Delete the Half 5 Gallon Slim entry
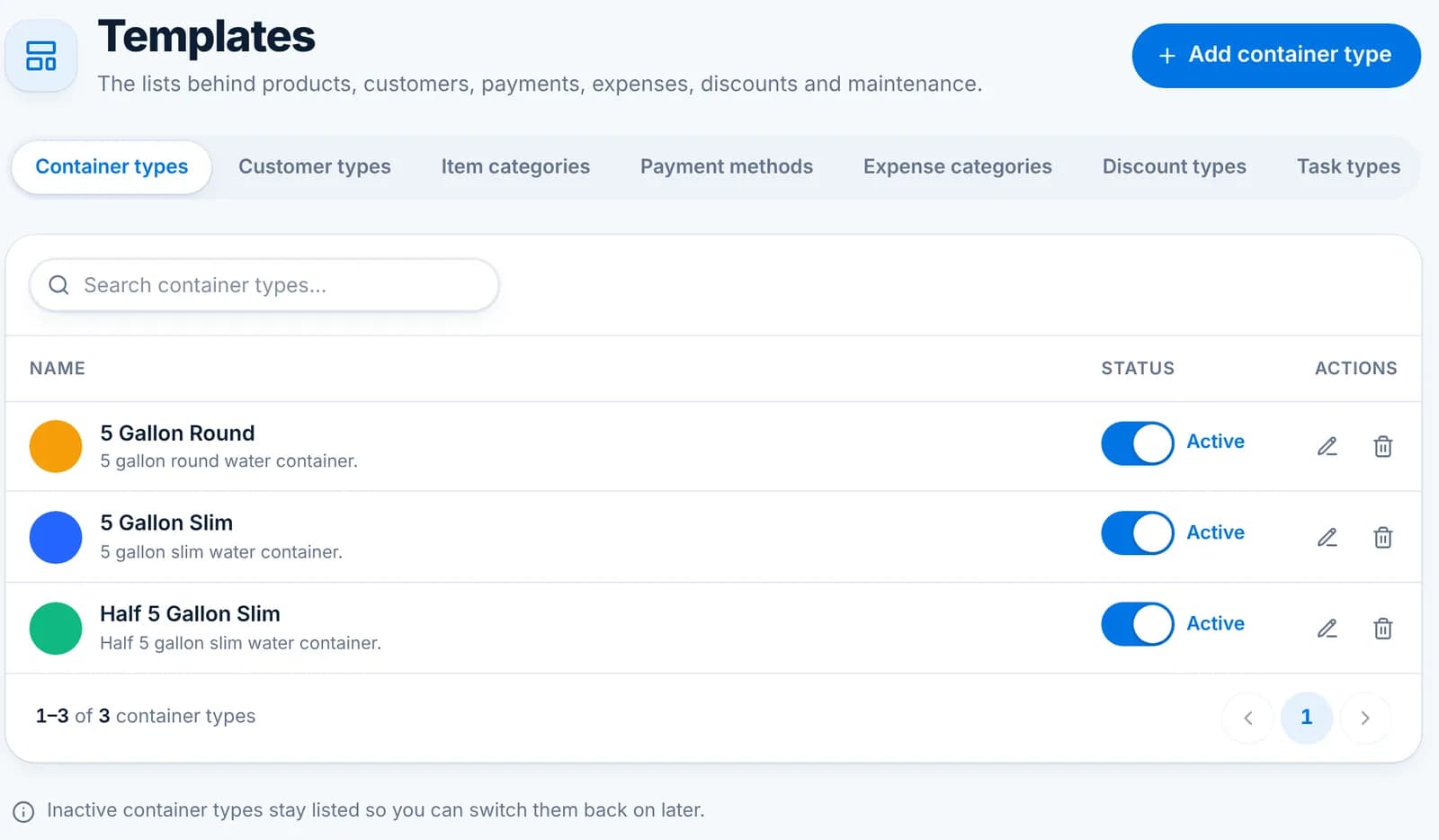1439x840 pixels. click(x=1382, y=629)
